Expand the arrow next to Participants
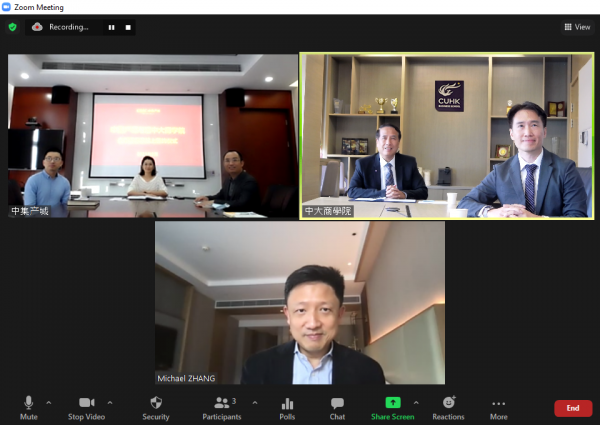The image size is (600, 425). point(254,403)
